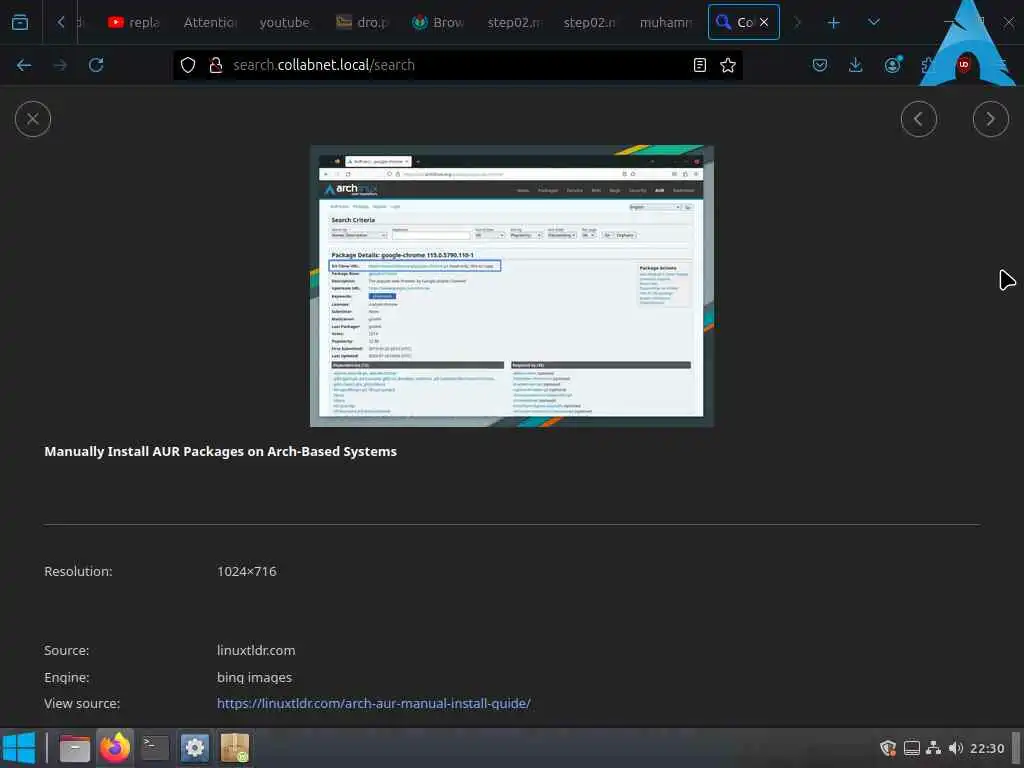The image size is (1024, 768).
Task: Launch file manager from taskbar
Action: click(x=75, y=748)
